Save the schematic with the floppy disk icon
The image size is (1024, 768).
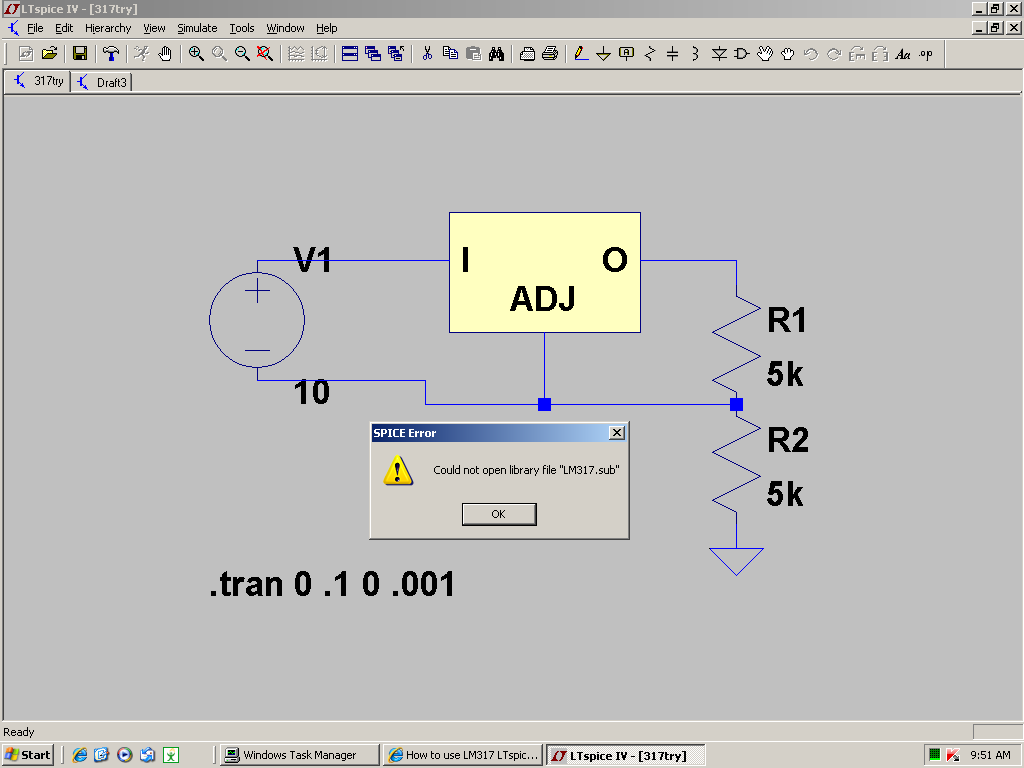coord(80,54)
